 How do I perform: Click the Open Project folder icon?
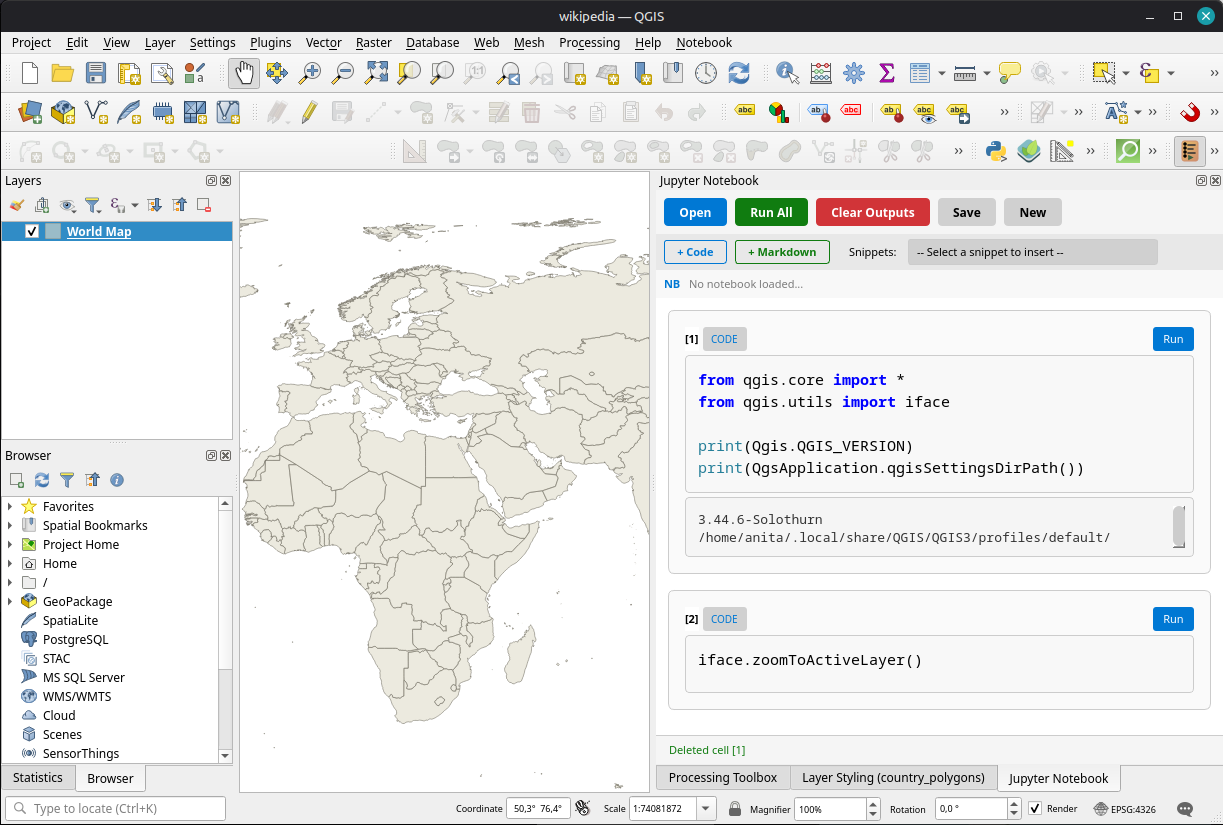tap(63, 73)
